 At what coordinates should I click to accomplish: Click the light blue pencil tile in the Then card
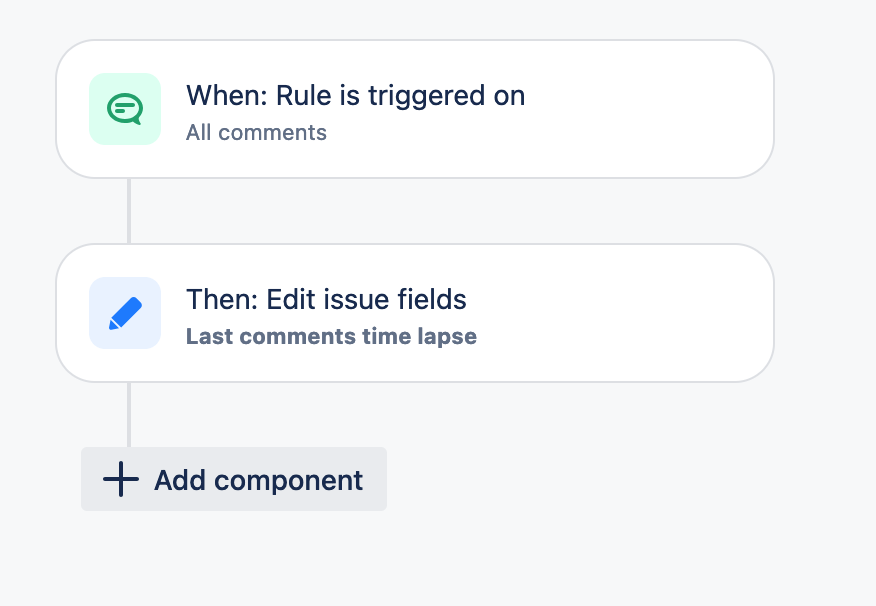pos(125,313)
